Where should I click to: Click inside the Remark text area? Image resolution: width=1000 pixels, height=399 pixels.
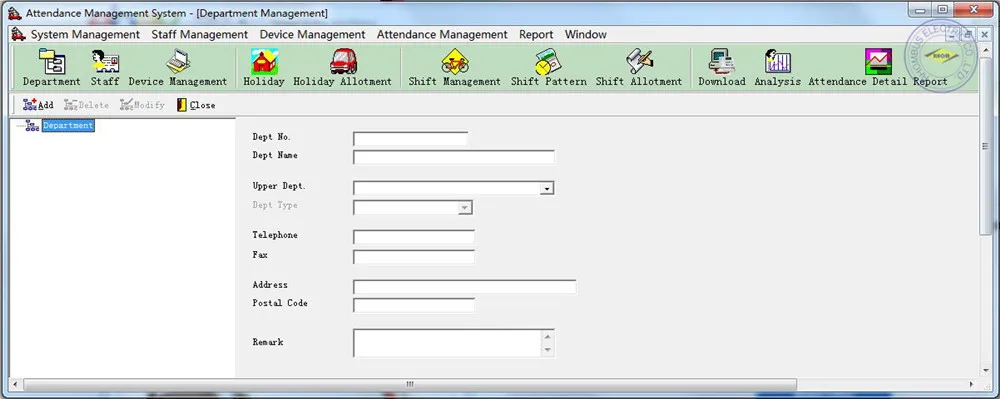coord(447,343)
